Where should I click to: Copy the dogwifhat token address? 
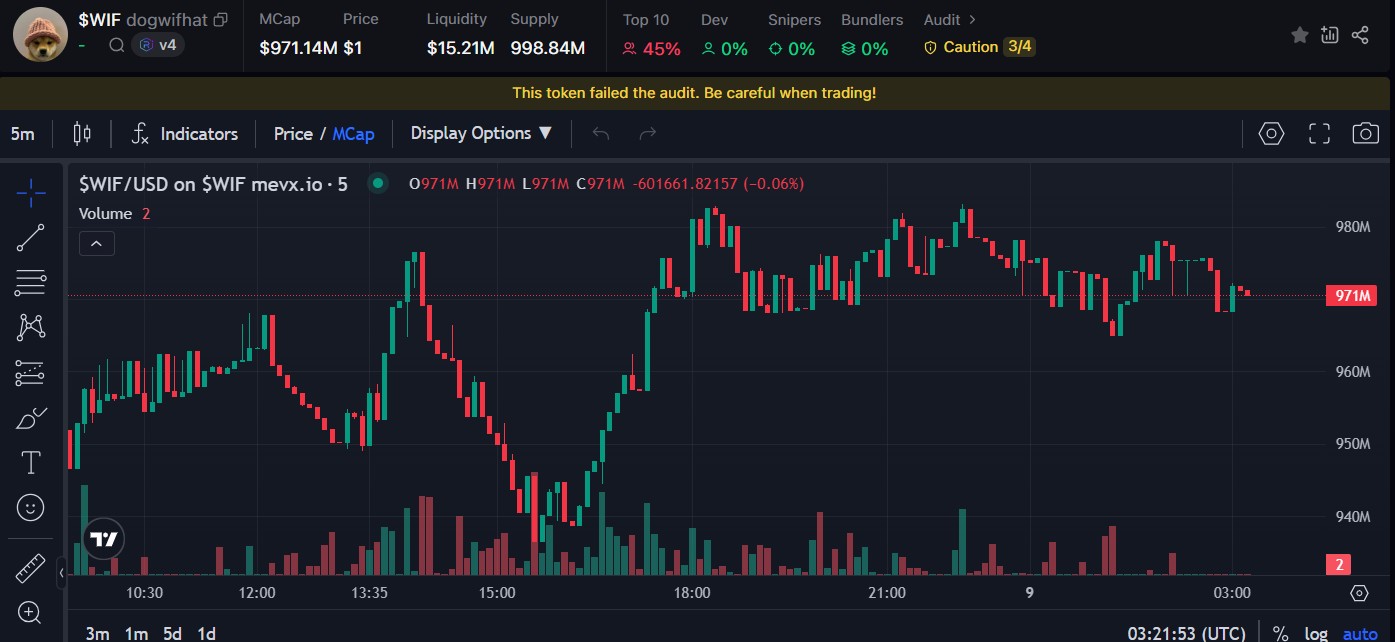coord(221,20)
